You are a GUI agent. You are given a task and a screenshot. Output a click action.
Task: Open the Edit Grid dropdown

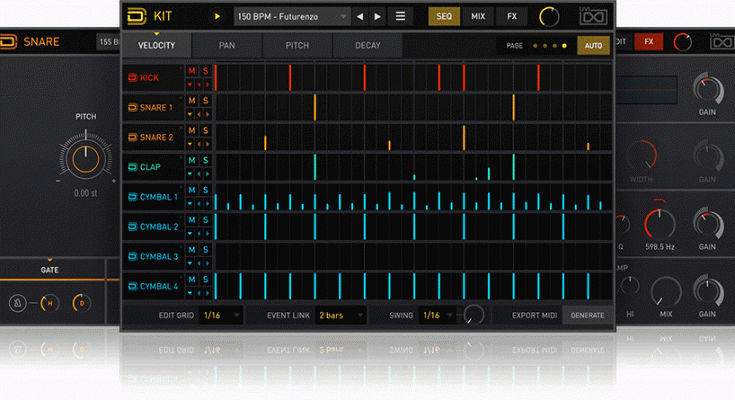tap(220, 315)
